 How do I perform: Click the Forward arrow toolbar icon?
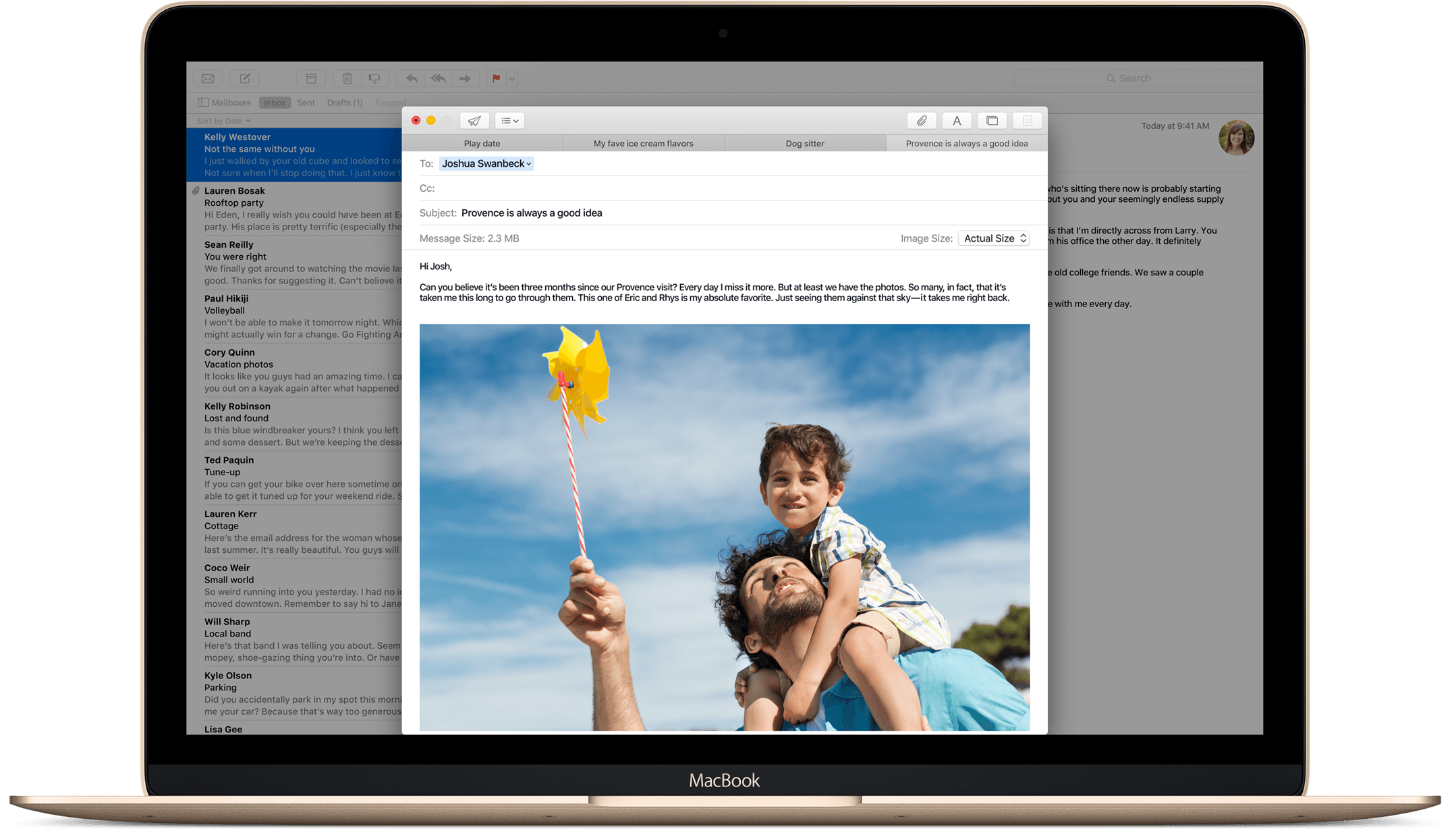click(465, 78)
